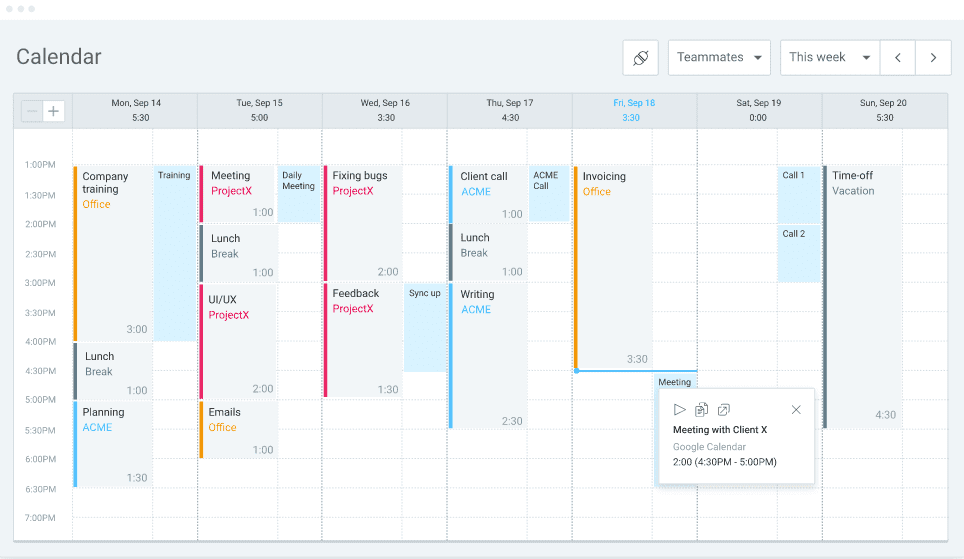Viewport: 964px width, 559px height.
Task: Click the ACME Call calendar event
Action: (x=549, y=194)
